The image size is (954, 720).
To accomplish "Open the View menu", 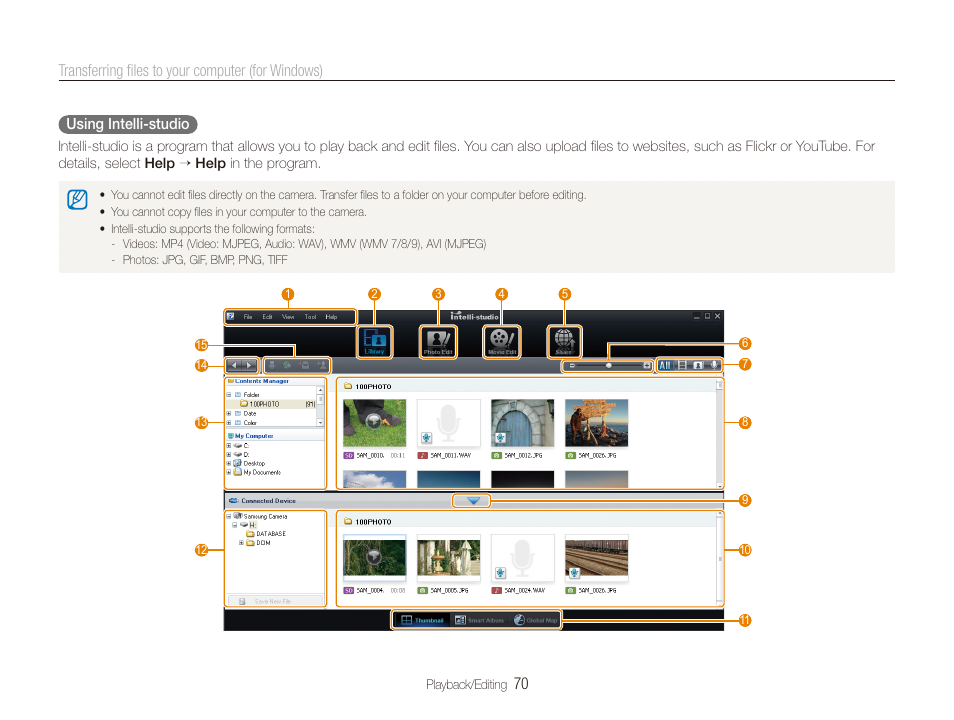I will click(x=288, y=316).
